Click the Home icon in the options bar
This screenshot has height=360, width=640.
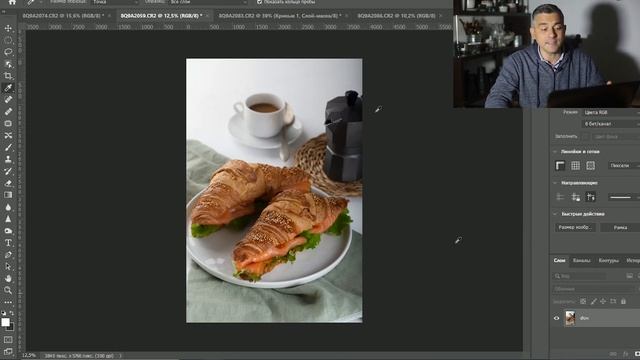coord(12,2)
